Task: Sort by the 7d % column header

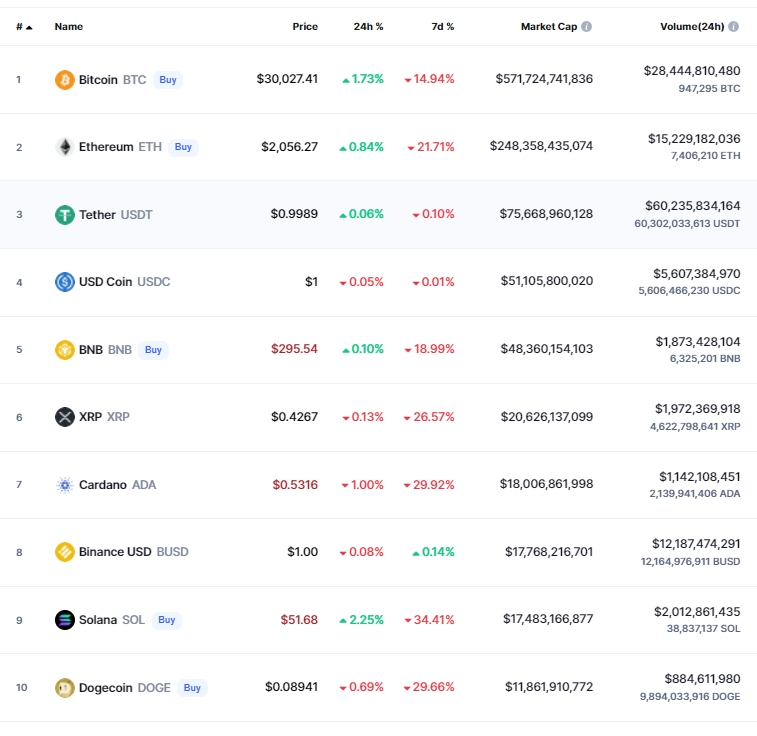Action: (x=443, y=27)
